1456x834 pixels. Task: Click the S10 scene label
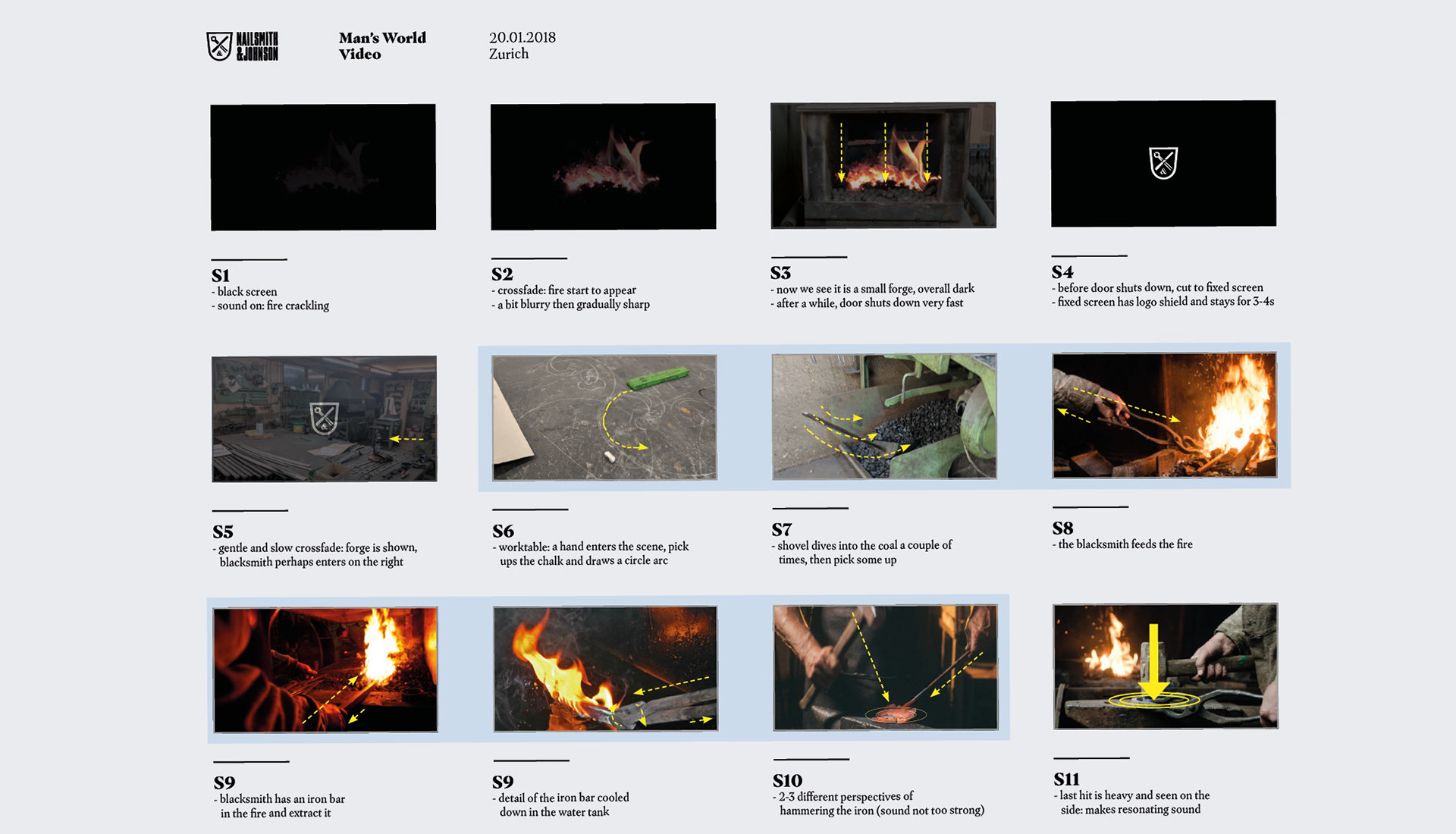(787, 780)
